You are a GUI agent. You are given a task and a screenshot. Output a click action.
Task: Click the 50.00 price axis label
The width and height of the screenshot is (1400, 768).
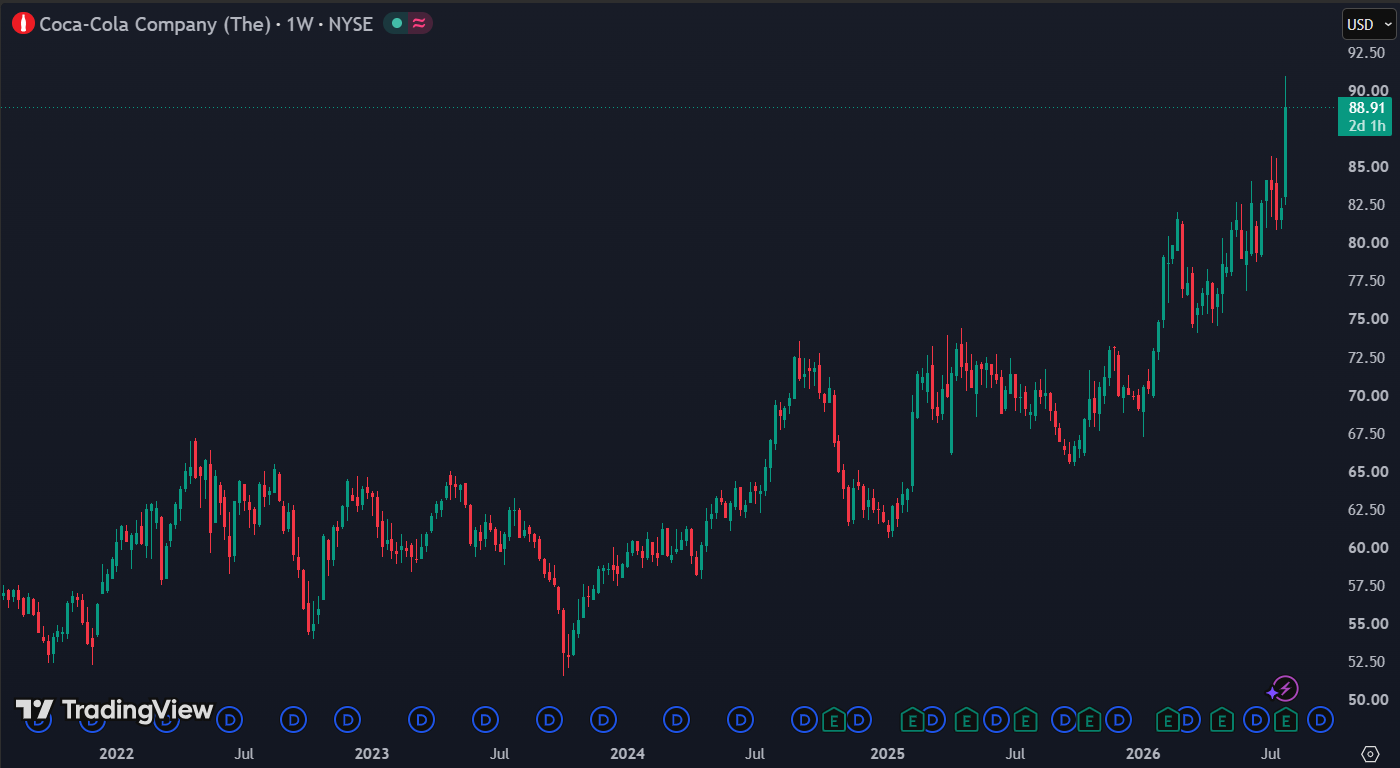[1366, 700]
